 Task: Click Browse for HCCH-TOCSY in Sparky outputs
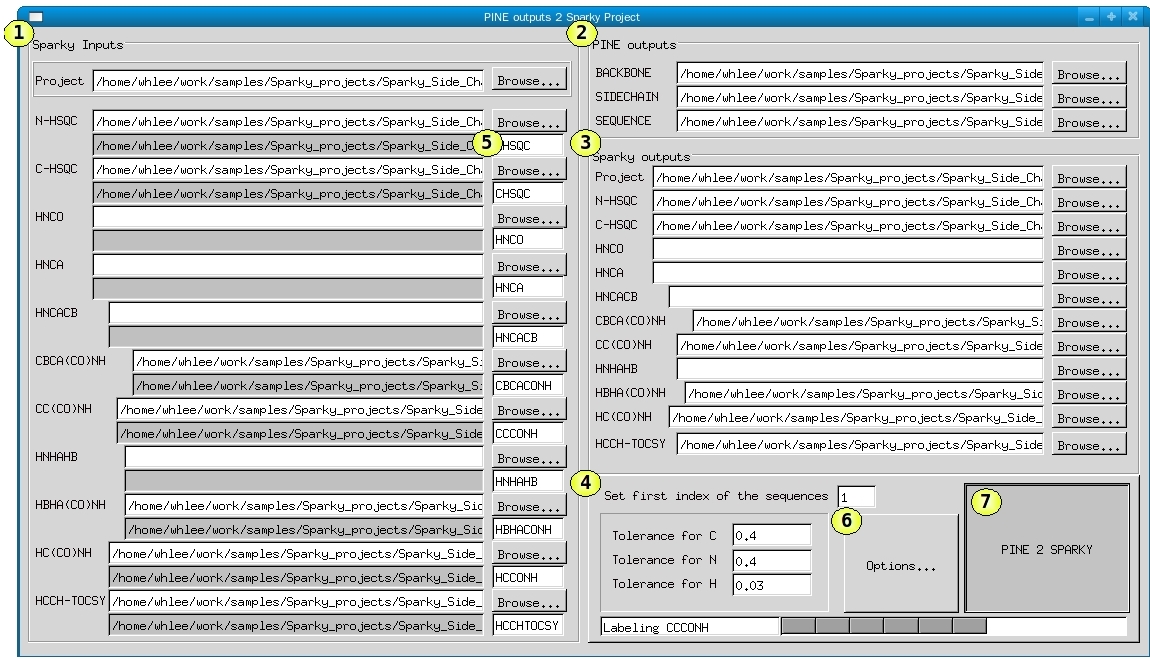coord(1089,445)
